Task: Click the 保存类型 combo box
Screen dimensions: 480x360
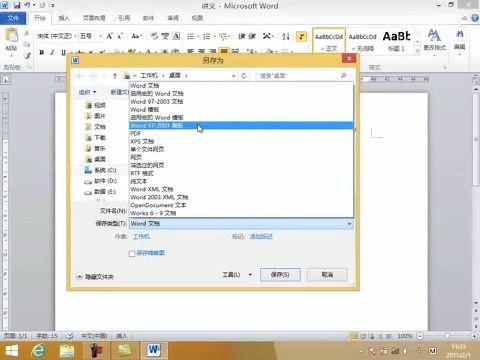Action: click(x=241, y=223)
